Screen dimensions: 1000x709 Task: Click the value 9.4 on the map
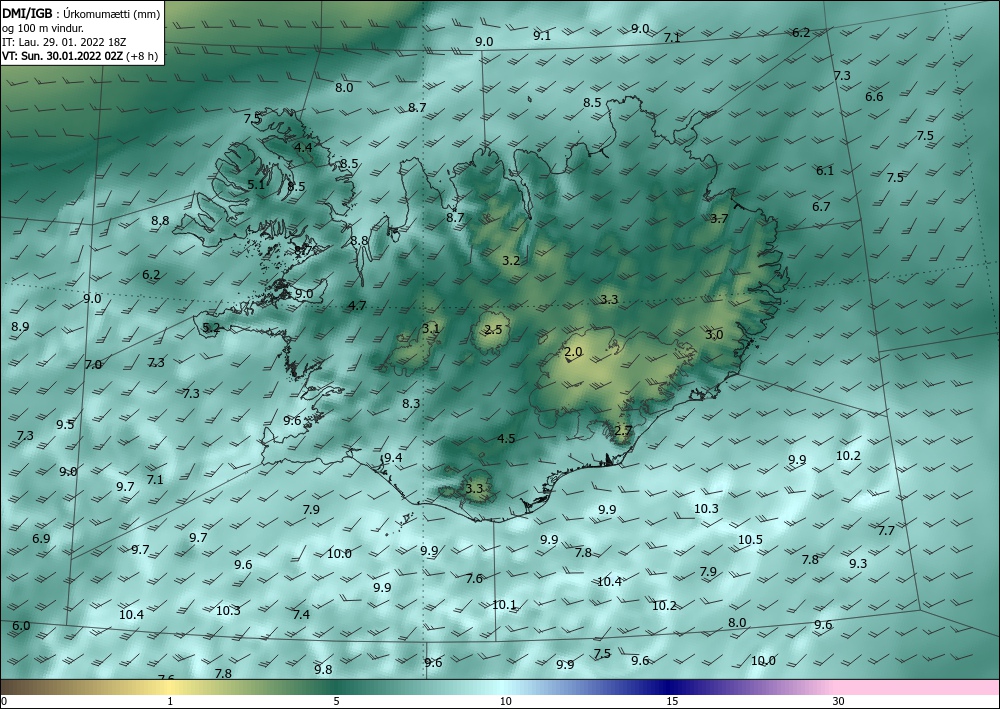pos(393,458)
